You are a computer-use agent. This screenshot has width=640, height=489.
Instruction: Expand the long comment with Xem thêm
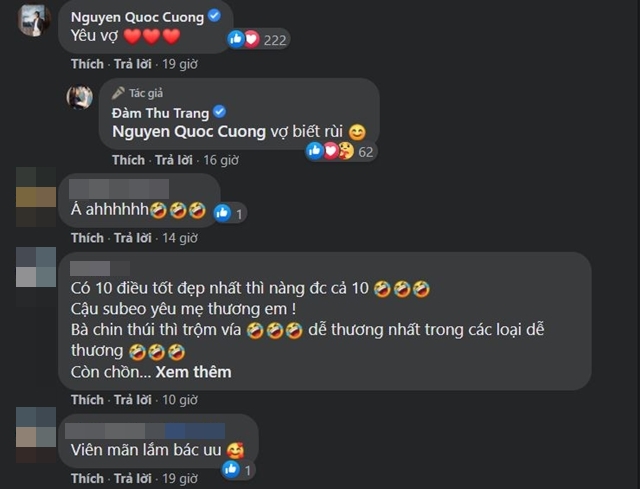193,372
